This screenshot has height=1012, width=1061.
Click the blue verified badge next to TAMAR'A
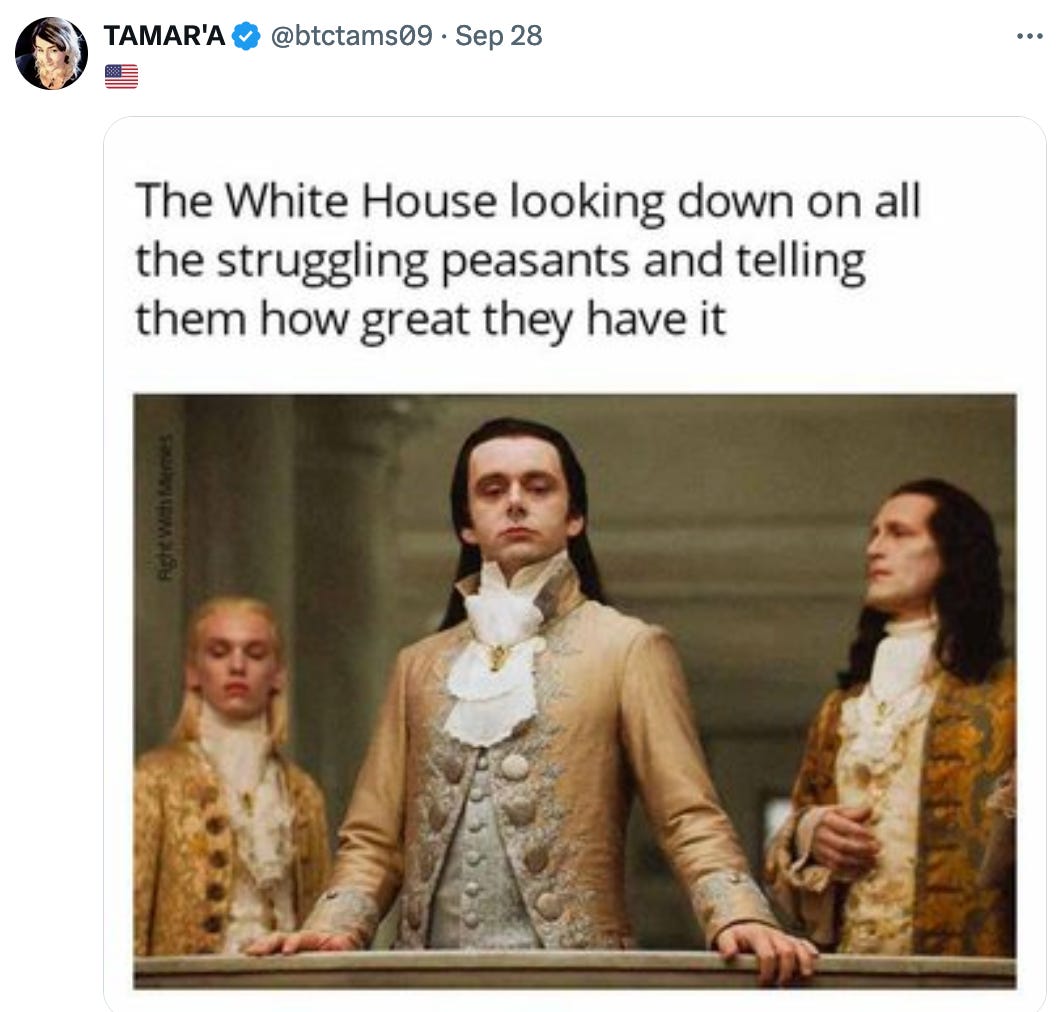(x=246, y=37)
